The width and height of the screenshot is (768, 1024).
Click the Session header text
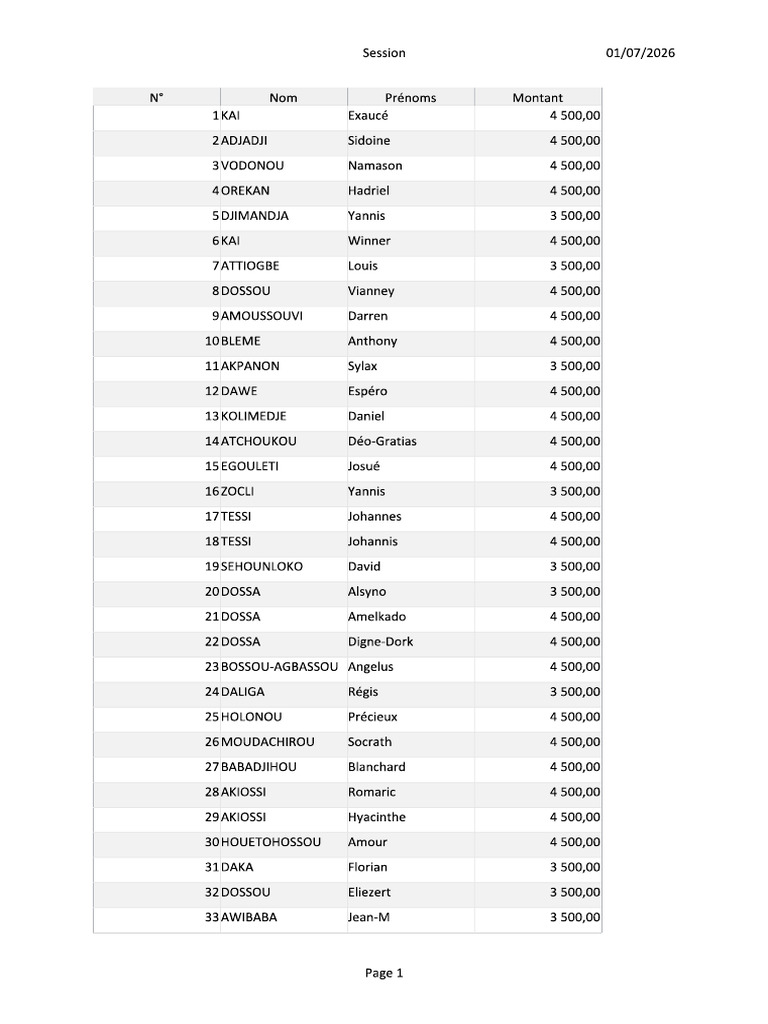384,53
